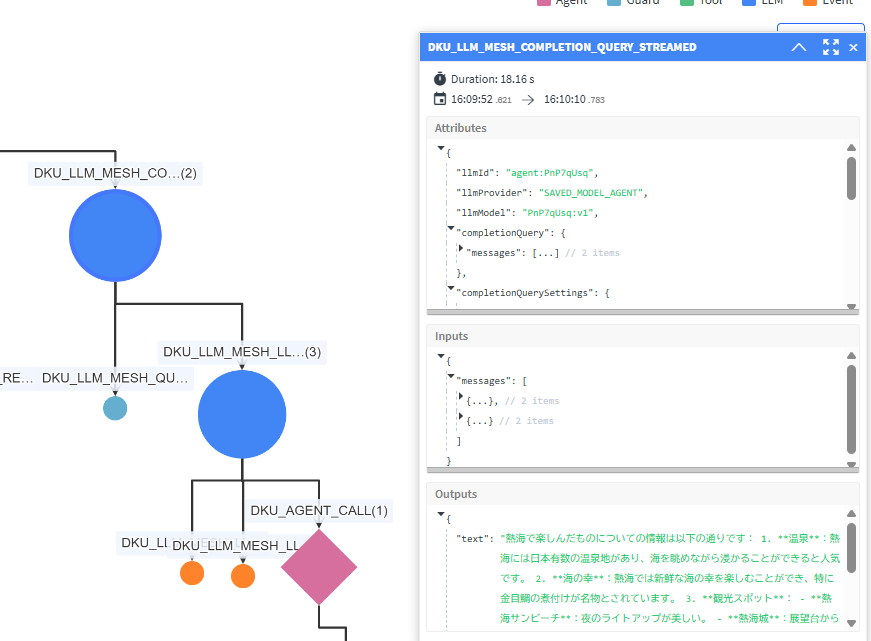The width and height of the screenshot is (871, 641).
Task: Click the llmId value agent:PnP7qUsq
Action: pyautogui.click(x=549, y=173)
